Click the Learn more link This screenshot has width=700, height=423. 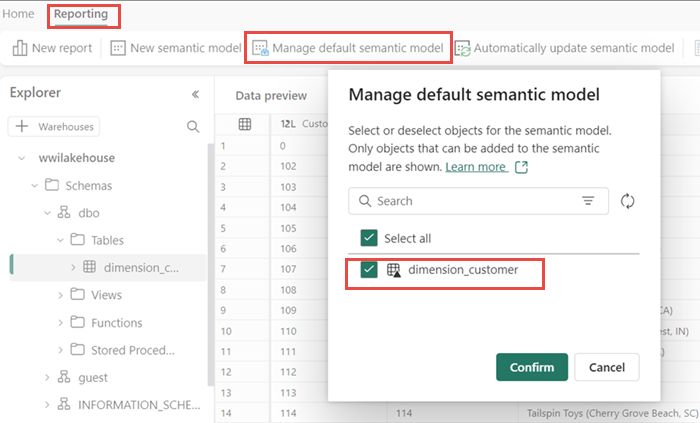(x=476, y=167)
